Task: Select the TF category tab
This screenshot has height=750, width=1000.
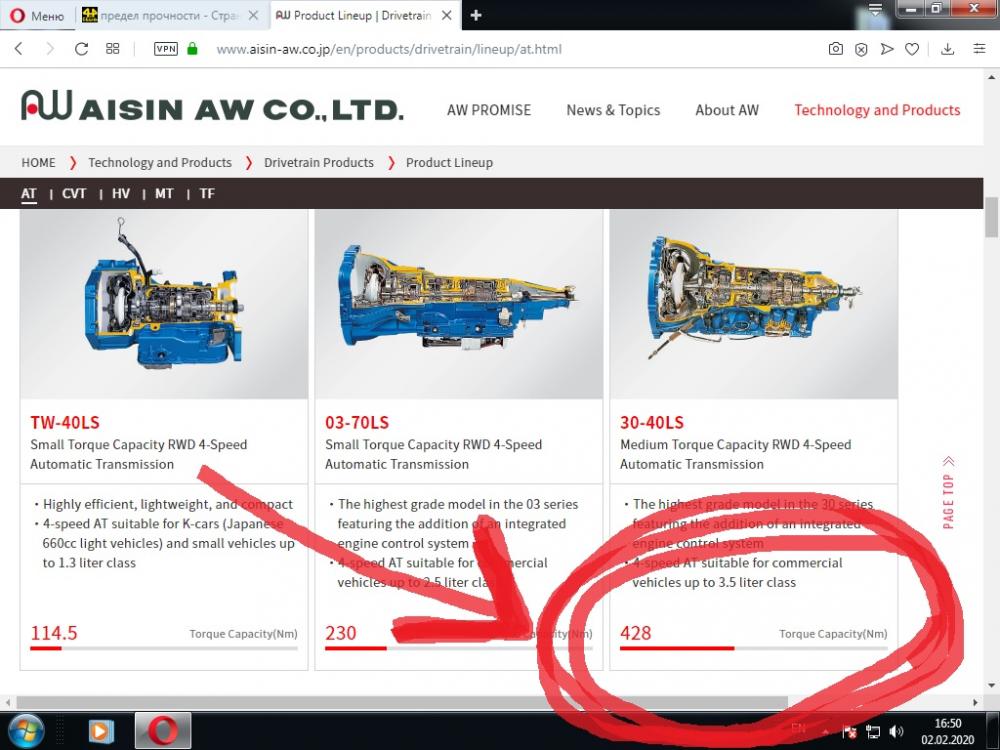Action: [207, 194]
